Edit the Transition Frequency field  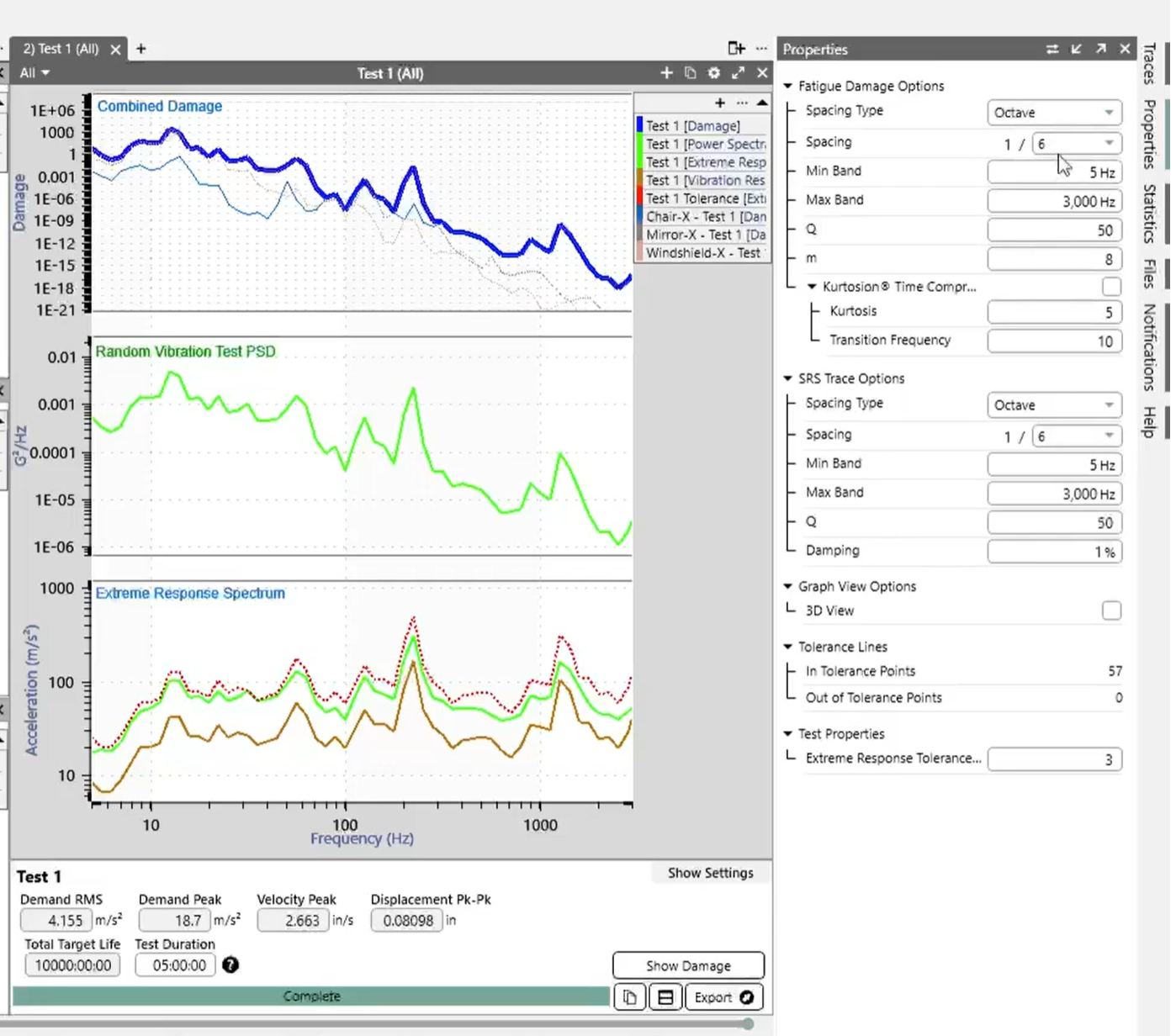[1054, 341]
